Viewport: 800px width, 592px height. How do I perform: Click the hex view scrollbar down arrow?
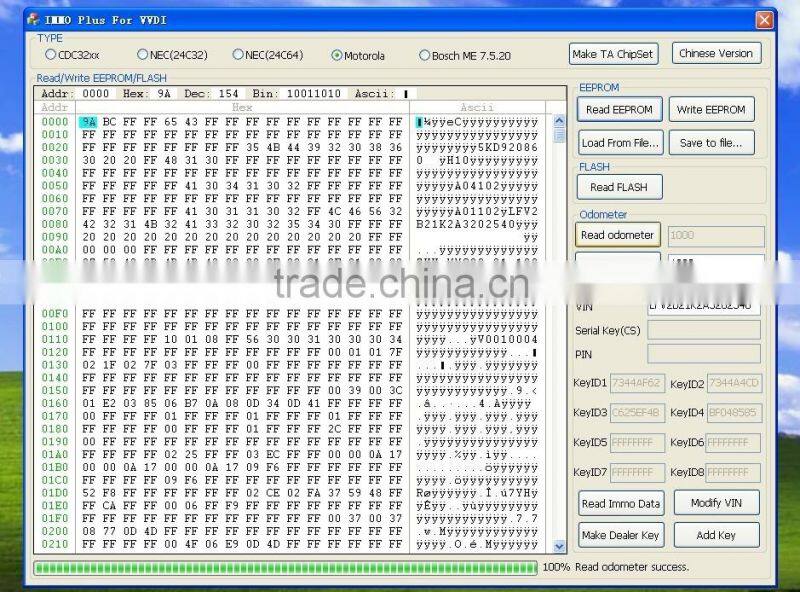click(x=558, y=546)
